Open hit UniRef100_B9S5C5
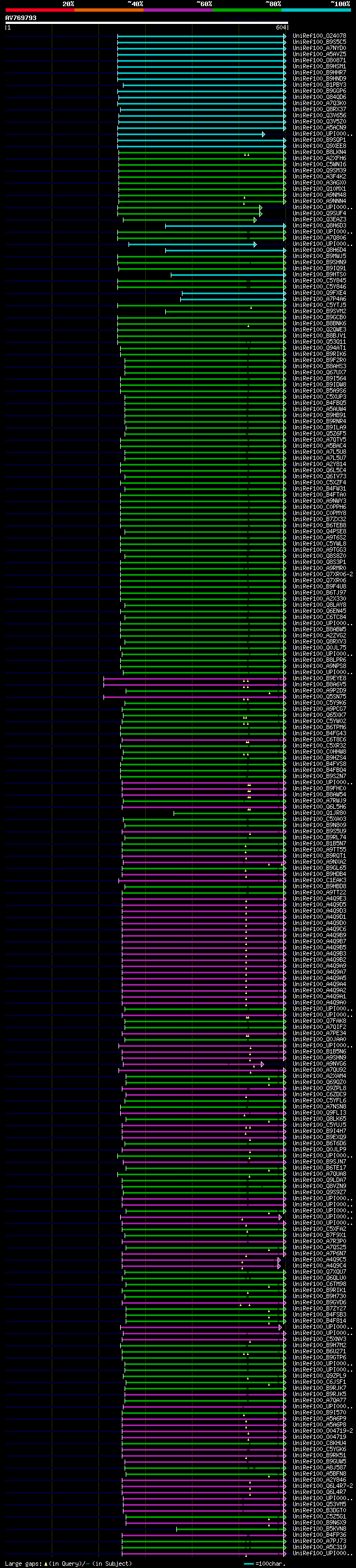Viewport: 356px width, 1568px height. pos(319,42)
